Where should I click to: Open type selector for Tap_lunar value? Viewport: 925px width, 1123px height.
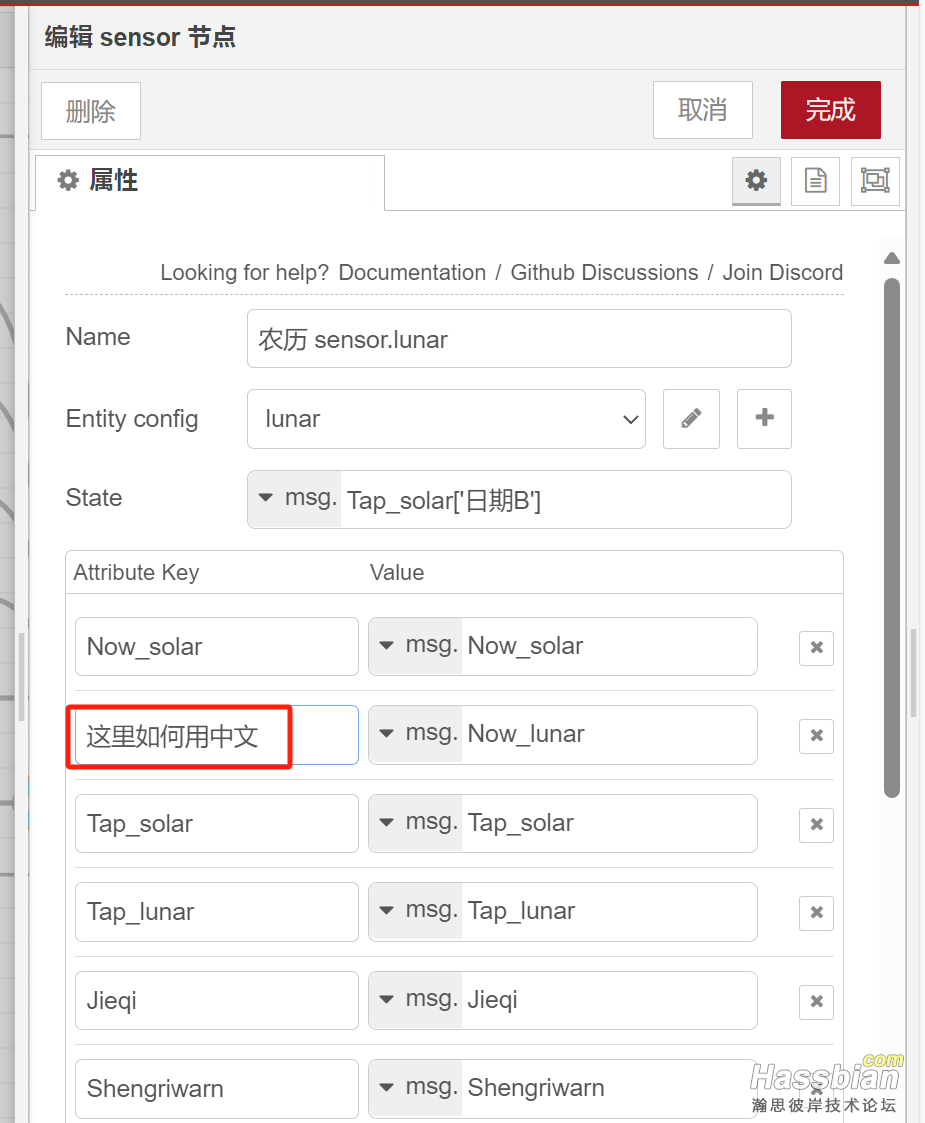[416, 912]
